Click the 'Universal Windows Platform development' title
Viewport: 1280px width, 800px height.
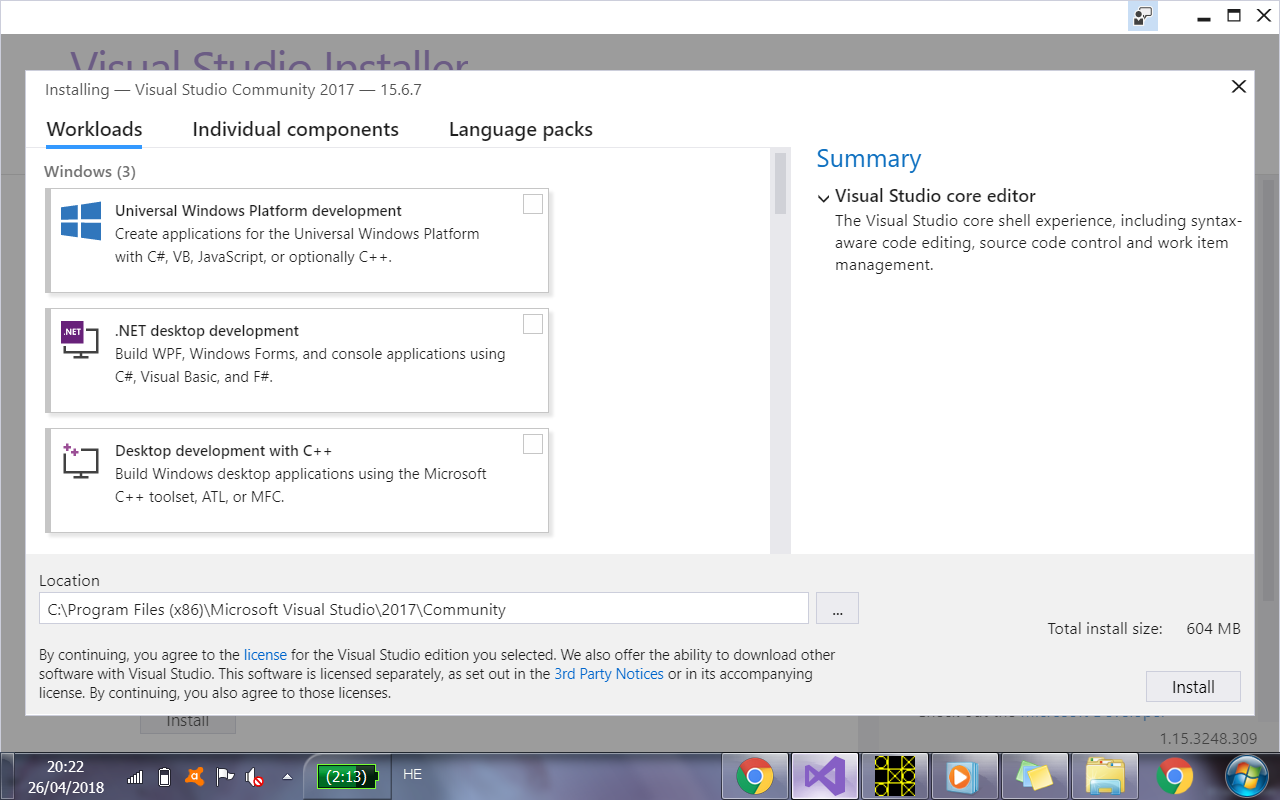tap(258, 211)
